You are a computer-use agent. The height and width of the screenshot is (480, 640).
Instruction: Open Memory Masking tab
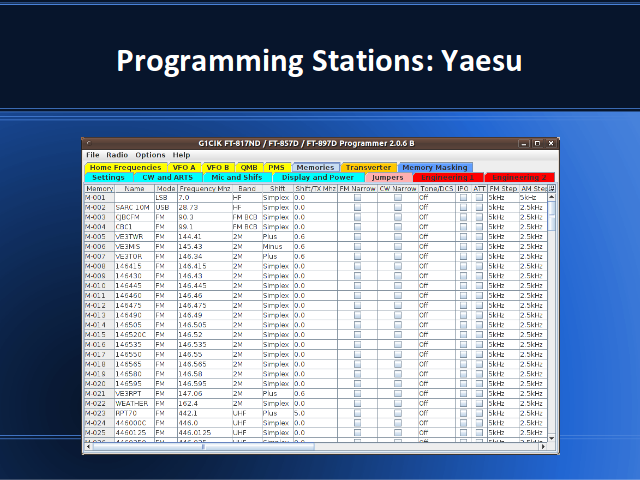[x=435, y=167]
